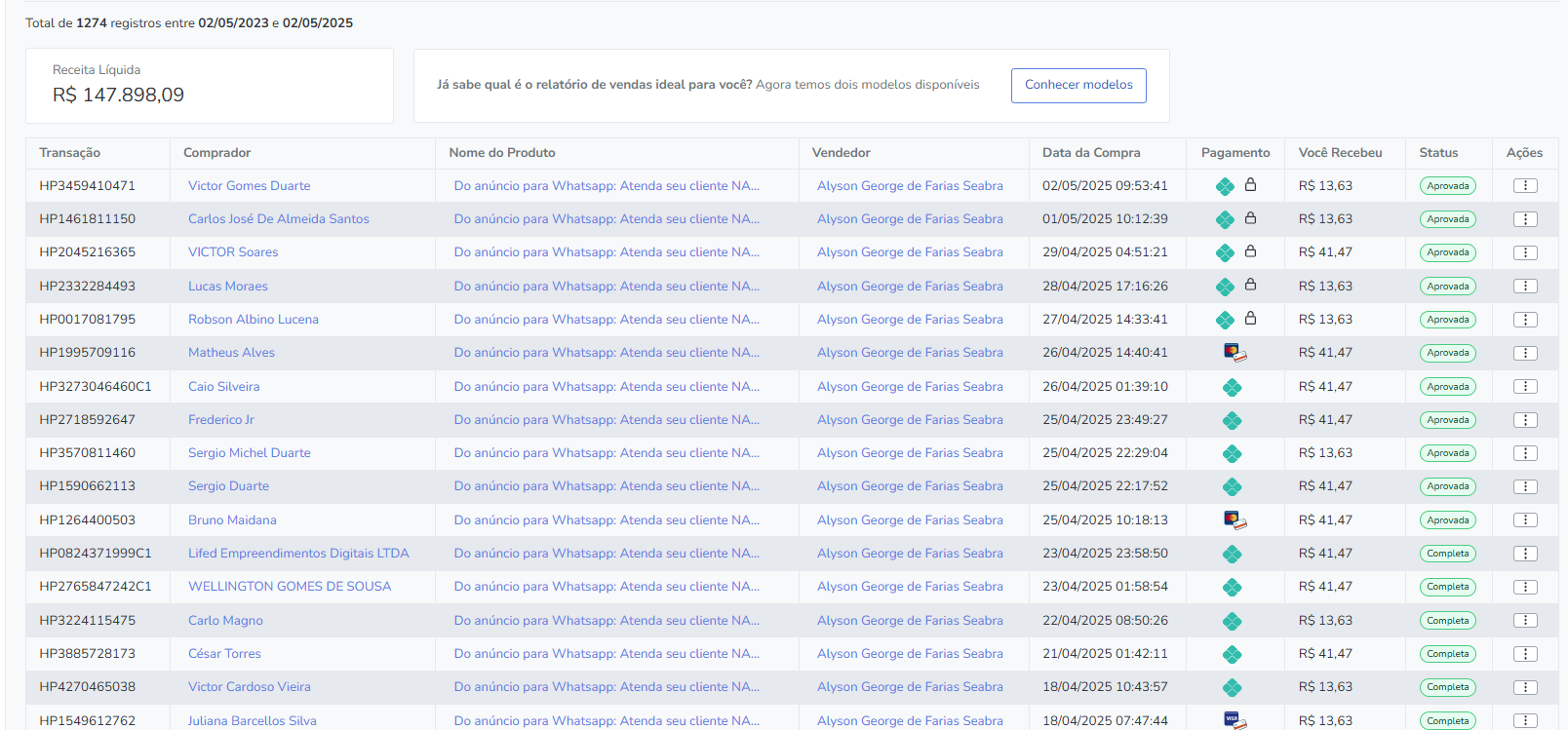Click the Visa card icon for Juliana Barcellos Silva
This screenshot has height=730, width=1568.
[1235, 720]
